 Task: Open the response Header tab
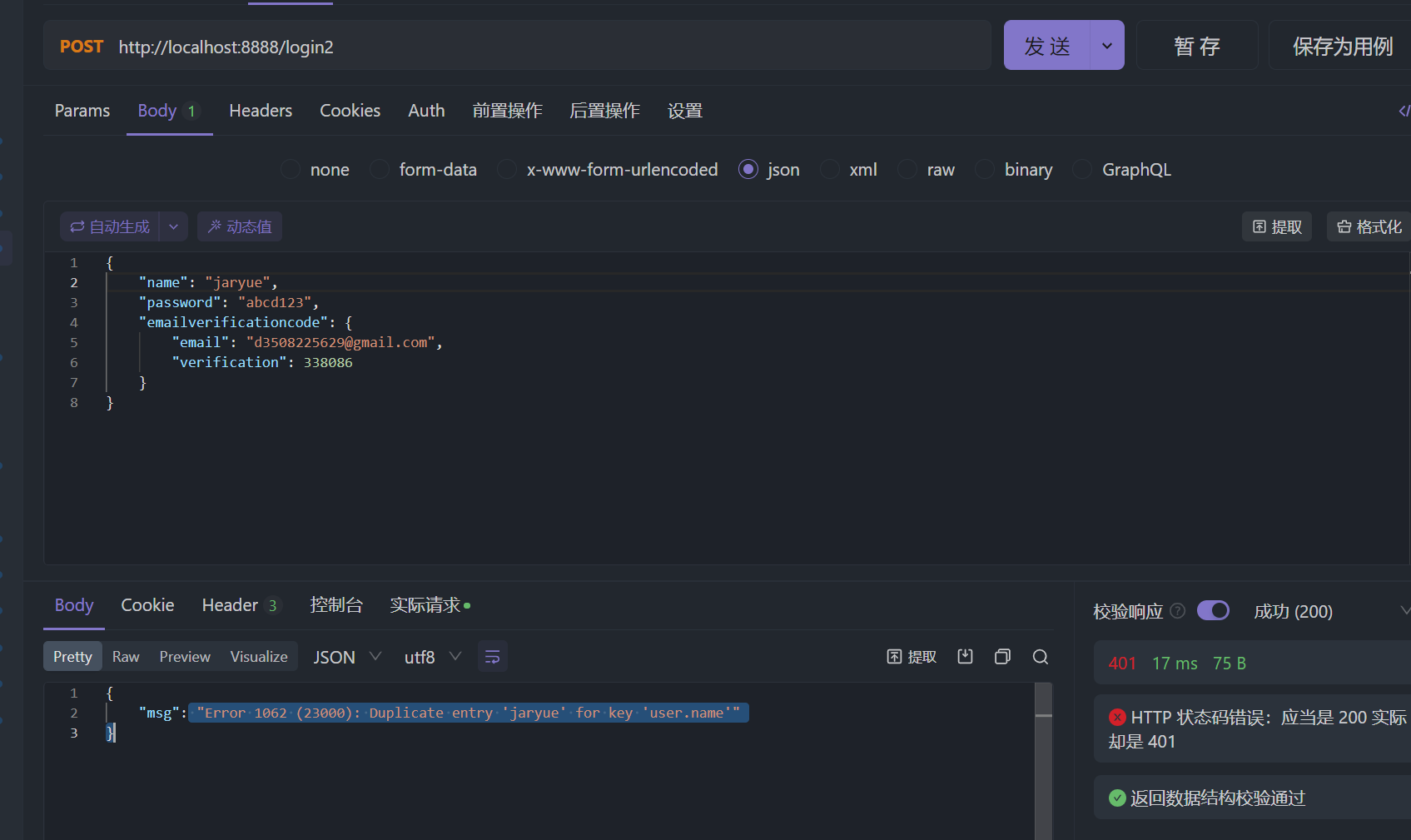(241, 605)
